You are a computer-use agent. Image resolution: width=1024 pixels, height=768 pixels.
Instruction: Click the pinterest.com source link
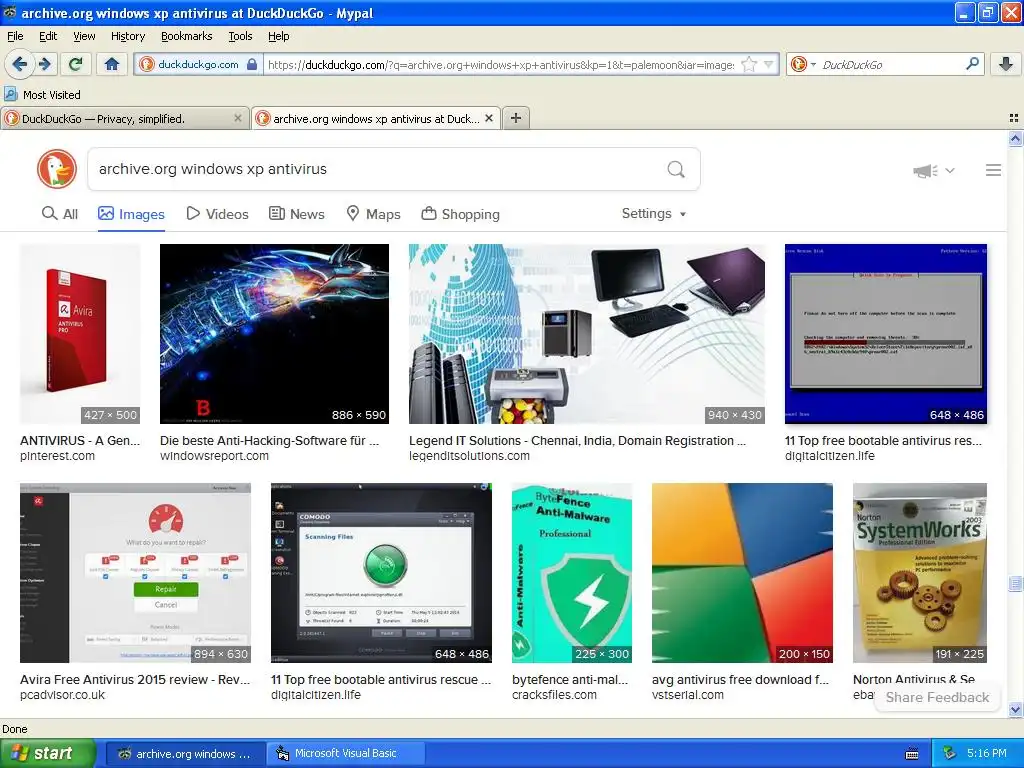click(57, 456)
